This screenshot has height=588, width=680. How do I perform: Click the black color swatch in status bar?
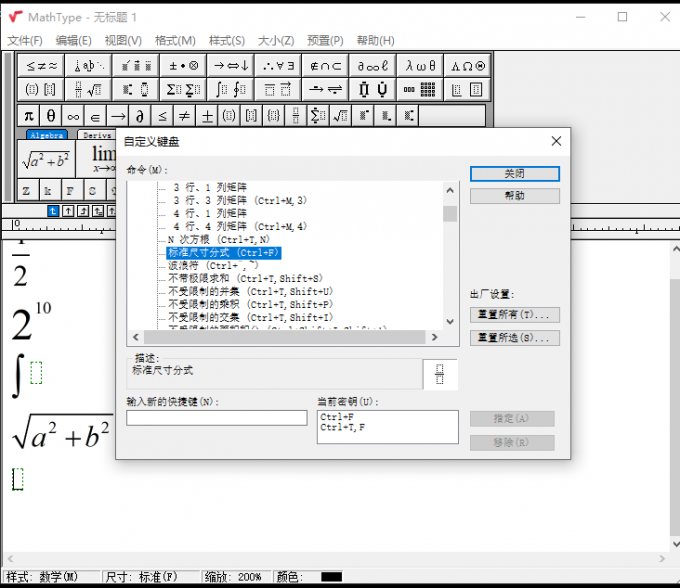coord(332,577)
